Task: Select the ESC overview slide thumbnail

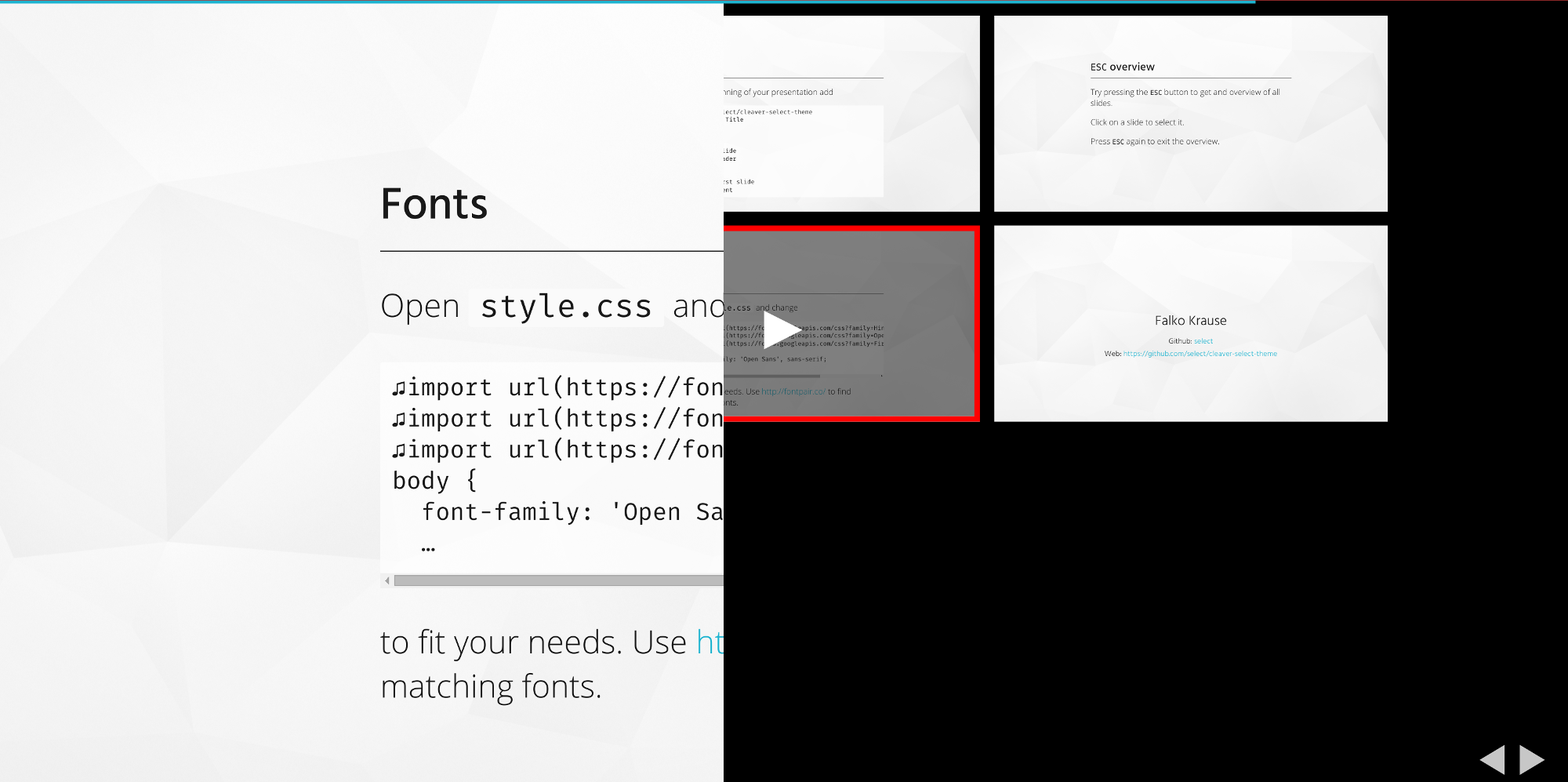Action: 1190,114
